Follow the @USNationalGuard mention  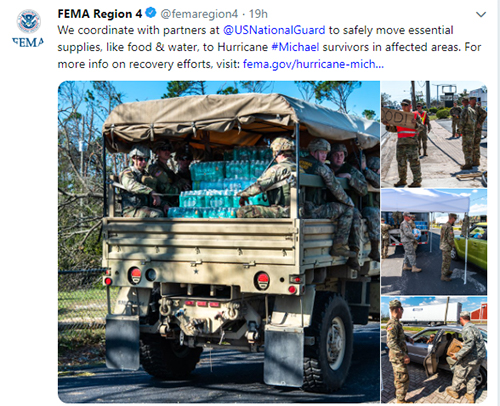[x=274, y=30]
